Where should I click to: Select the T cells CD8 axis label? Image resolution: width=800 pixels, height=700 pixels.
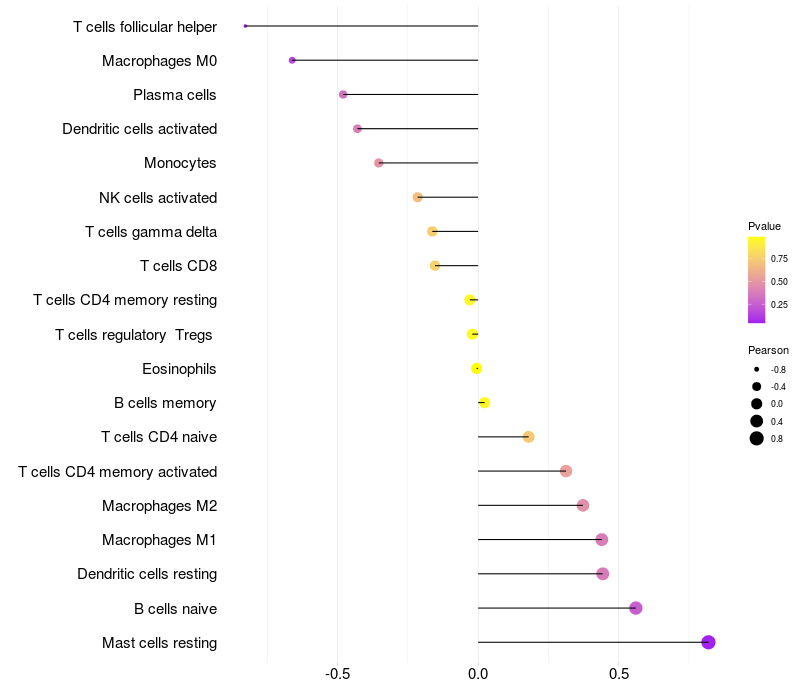coord(178,266)
